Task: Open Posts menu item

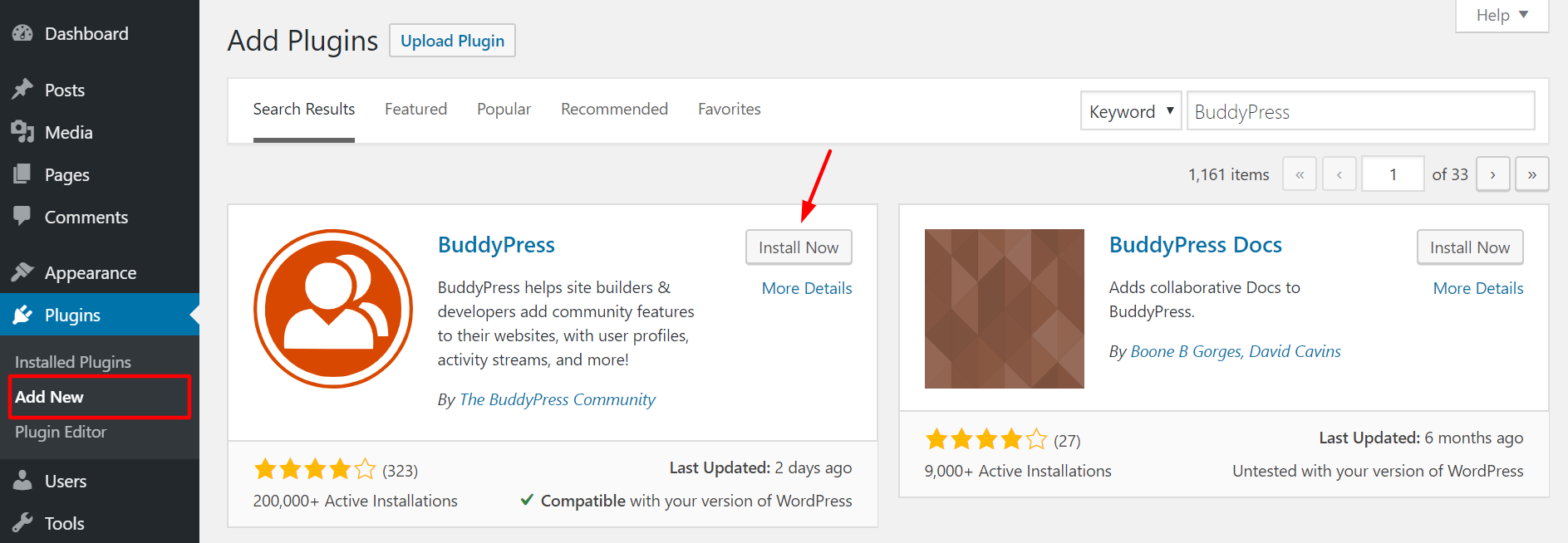Action: (x=100, y=90)
